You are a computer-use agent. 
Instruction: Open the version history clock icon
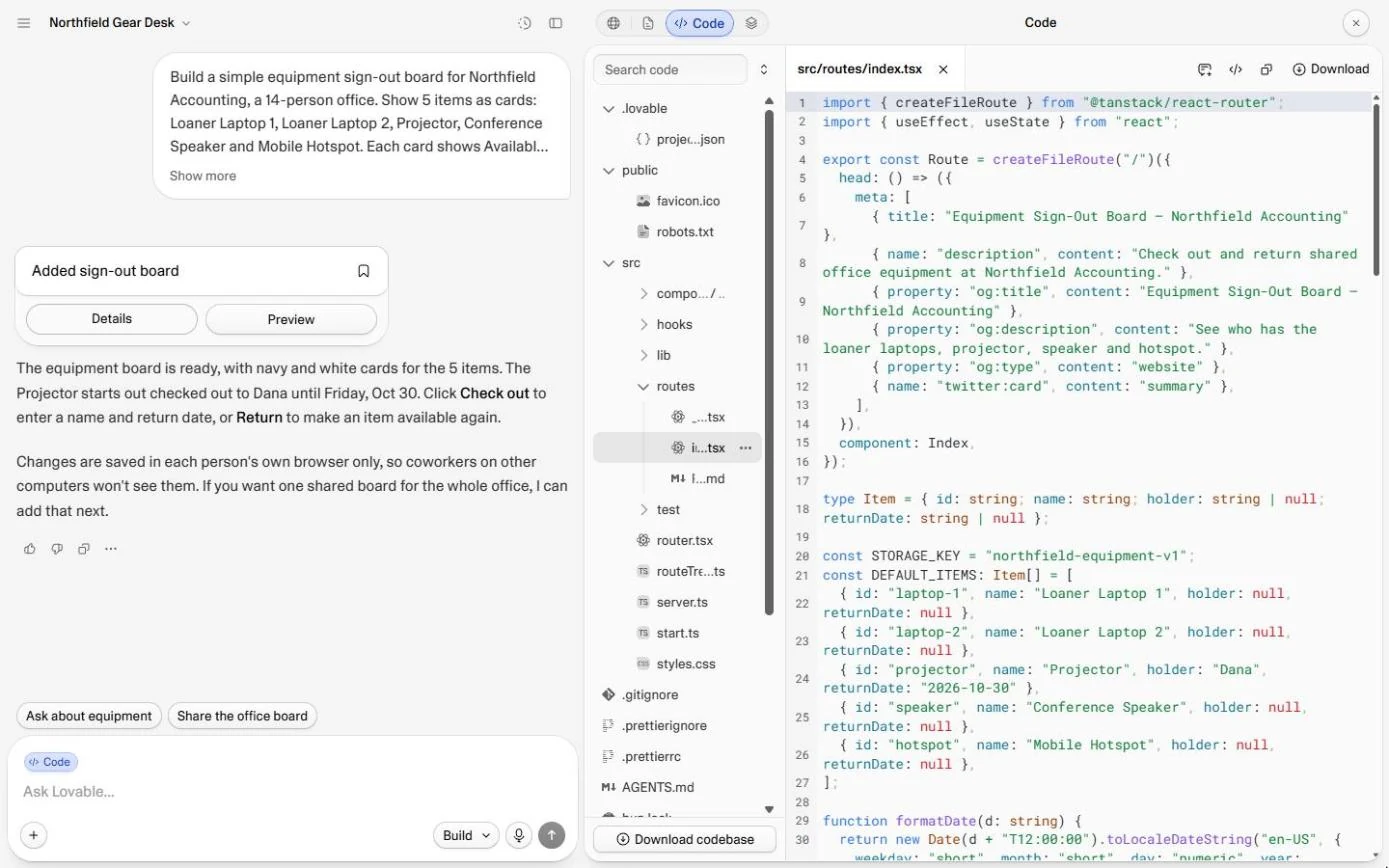pyautogui.click(x=524, y=23)
